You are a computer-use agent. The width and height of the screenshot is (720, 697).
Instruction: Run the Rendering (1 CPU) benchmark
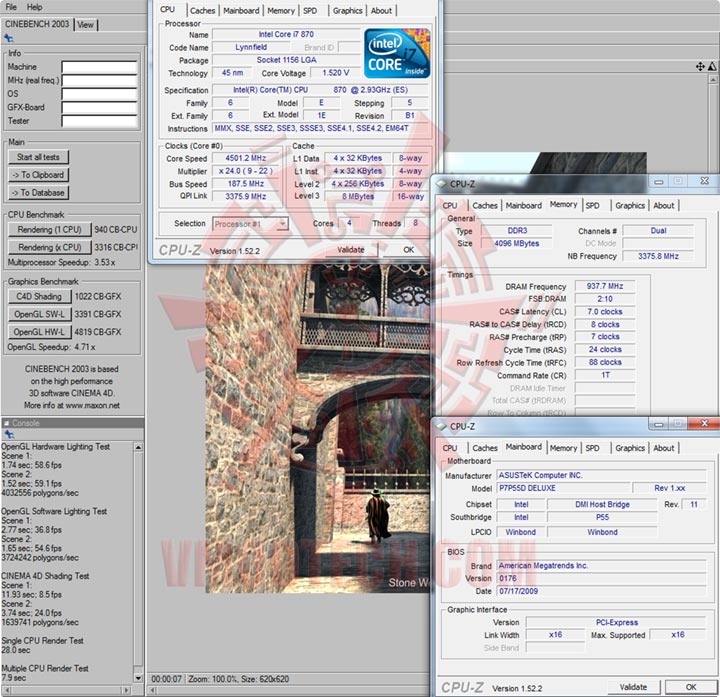coord(49,230)
